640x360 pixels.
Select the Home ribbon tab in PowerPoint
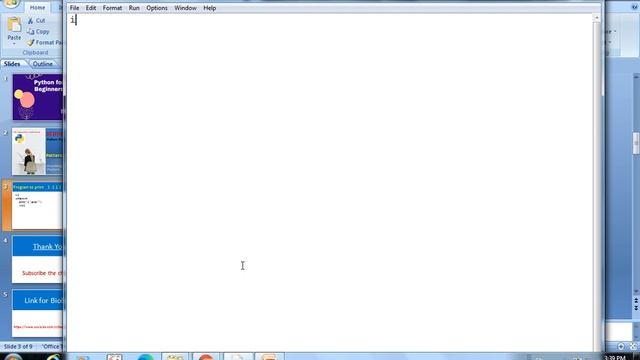(x=37, y=8)
